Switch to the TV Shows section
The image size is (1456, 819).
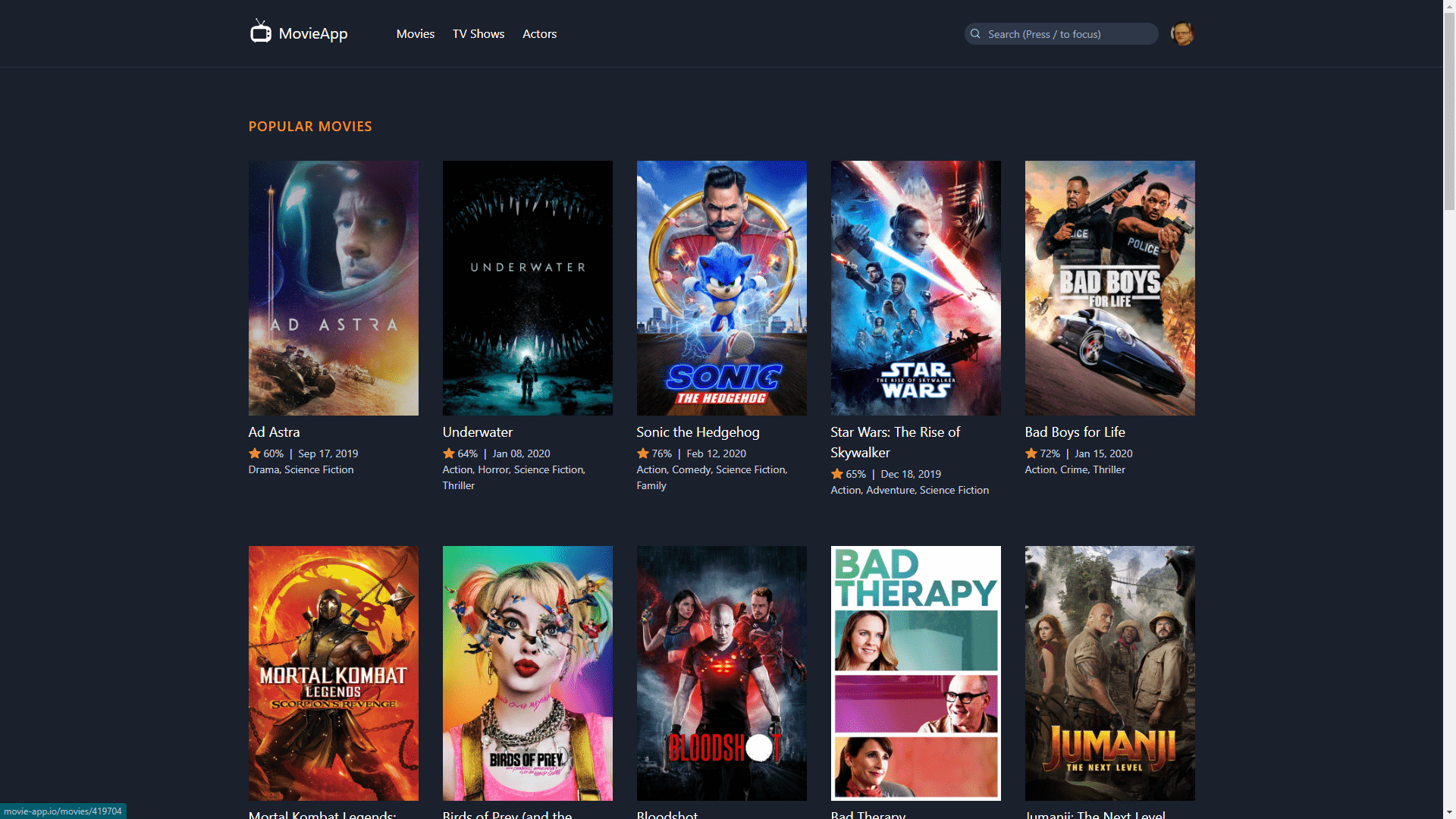click(x=478, y=33)
